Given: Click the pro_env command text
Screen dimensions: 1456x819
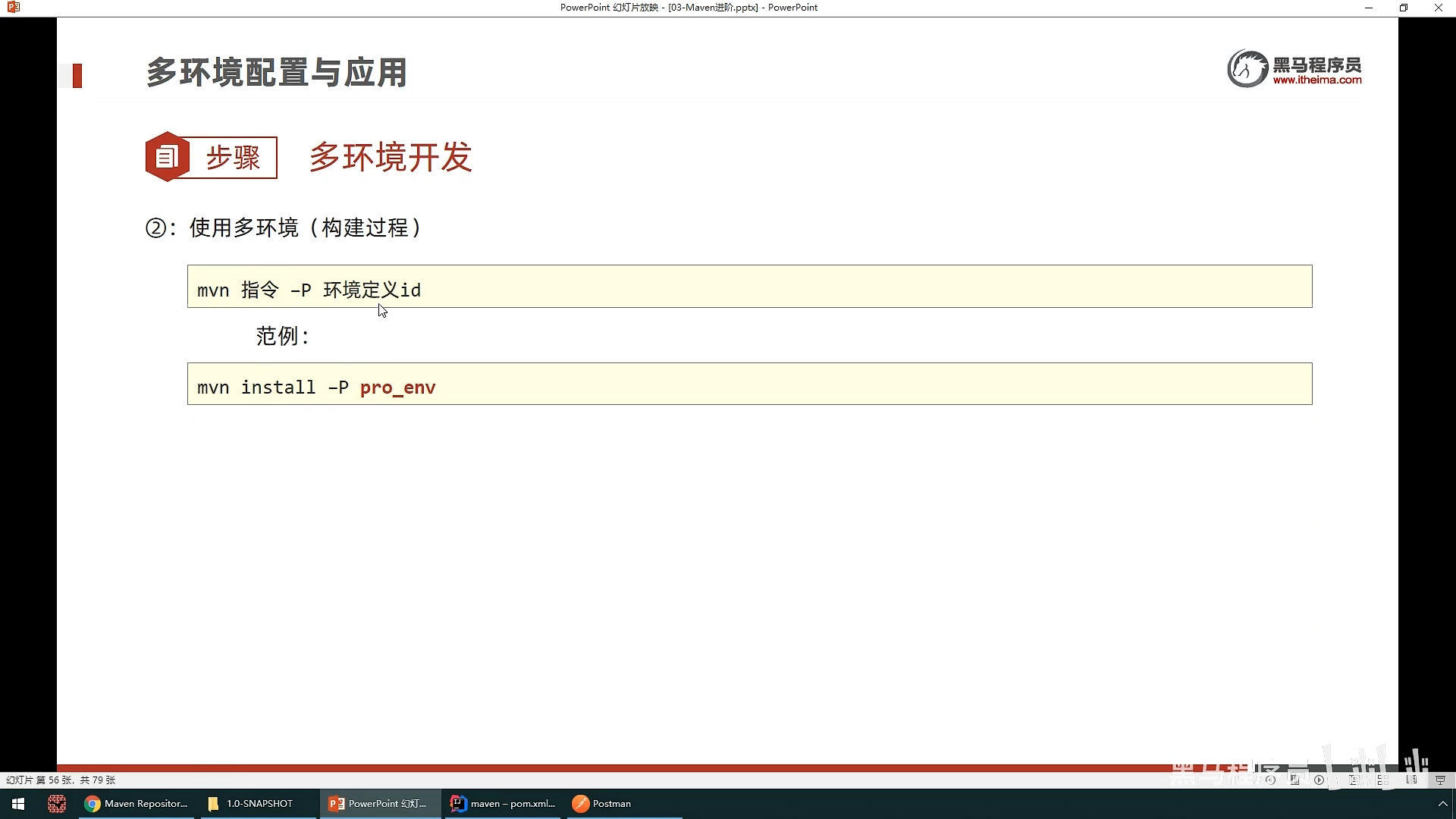Looking at the screenshot, I should point(397,388).
